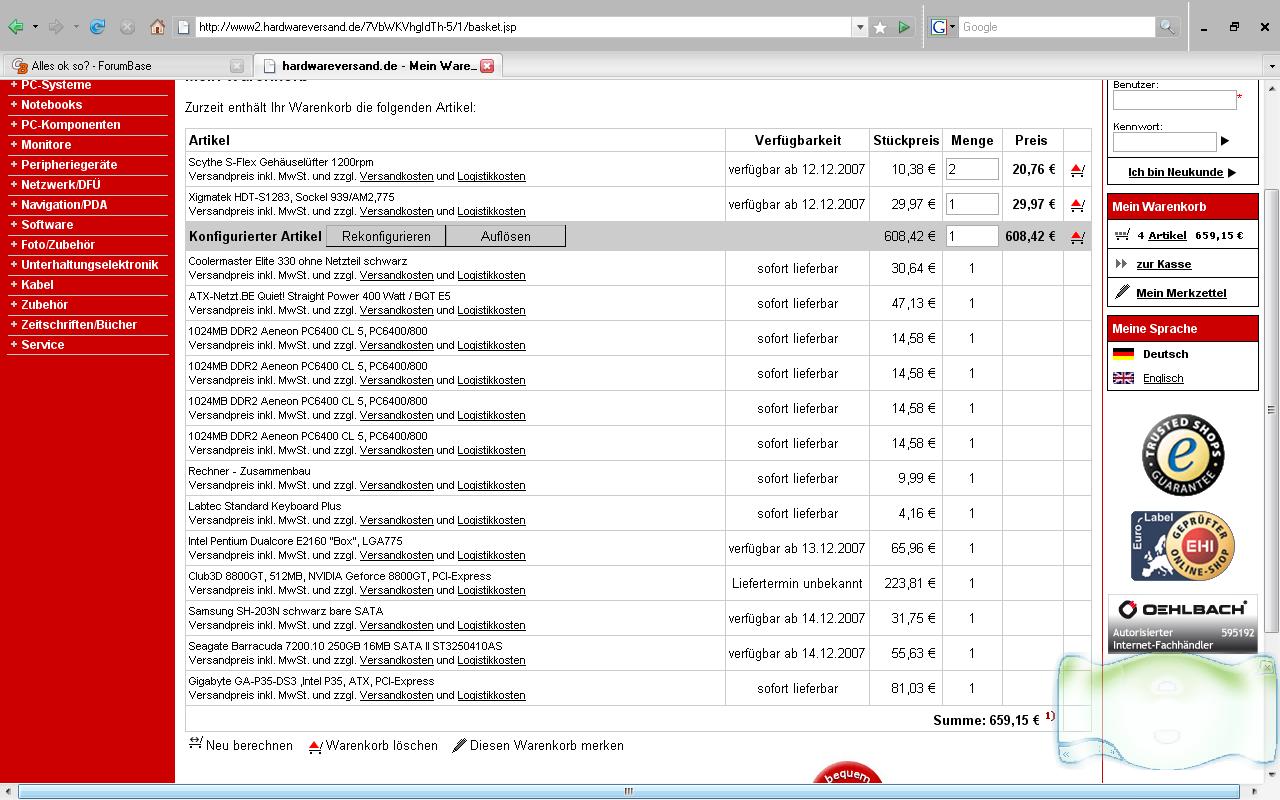The height and width of the screenshot is (800, 1280).
Task: Open the Unterhaltungselektronik menu item
Action: [89, 265]
